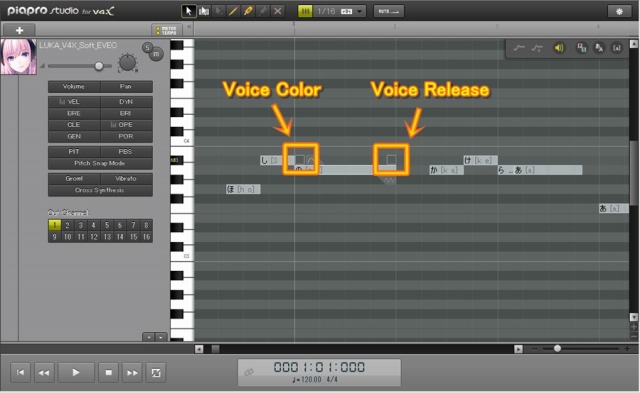Toggle the yellow speaker note audition icon

click(559, 48)
